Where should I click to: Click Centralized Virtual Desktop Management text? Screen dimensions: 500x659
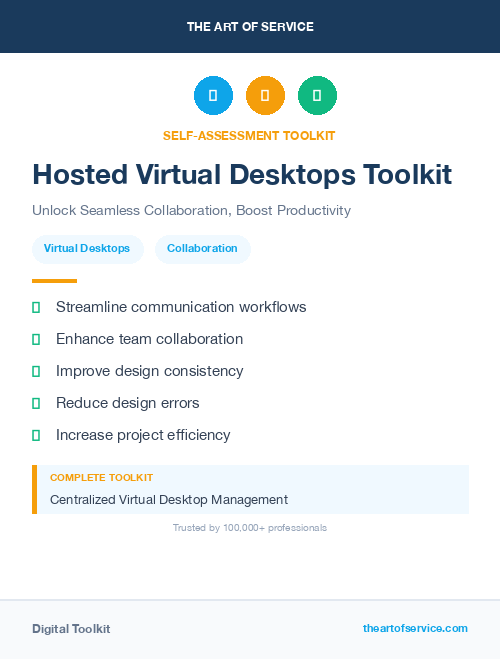pos(169,500)
